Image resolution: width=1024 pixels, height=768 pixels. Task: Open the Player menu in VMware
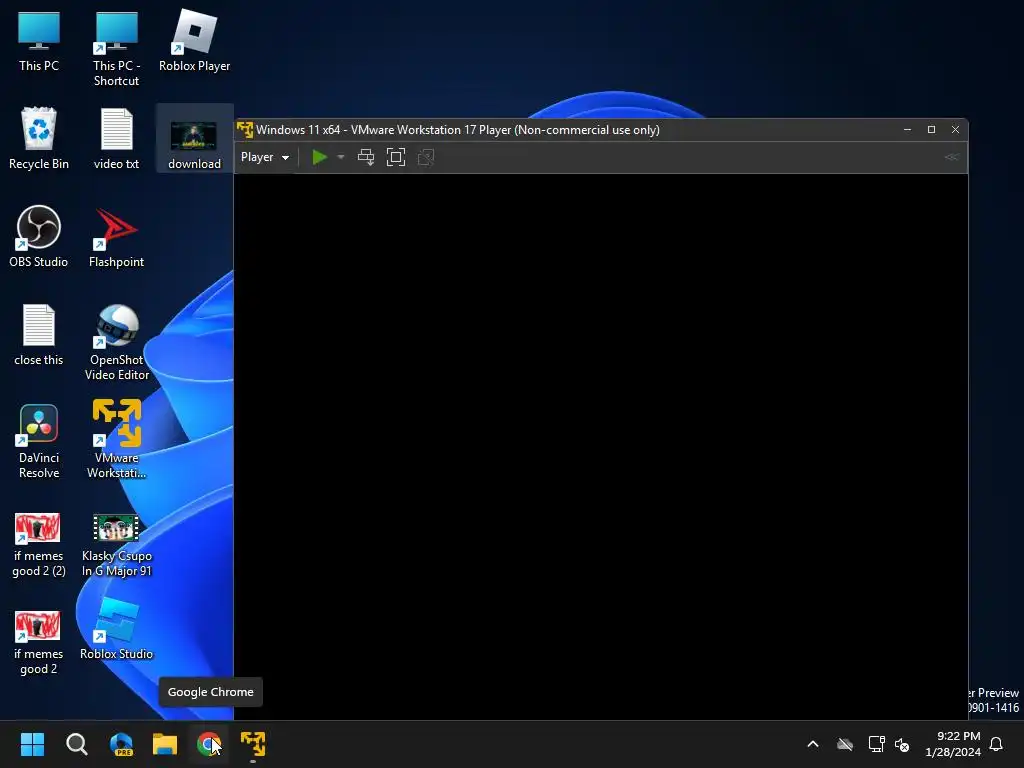tap(265, 157)
